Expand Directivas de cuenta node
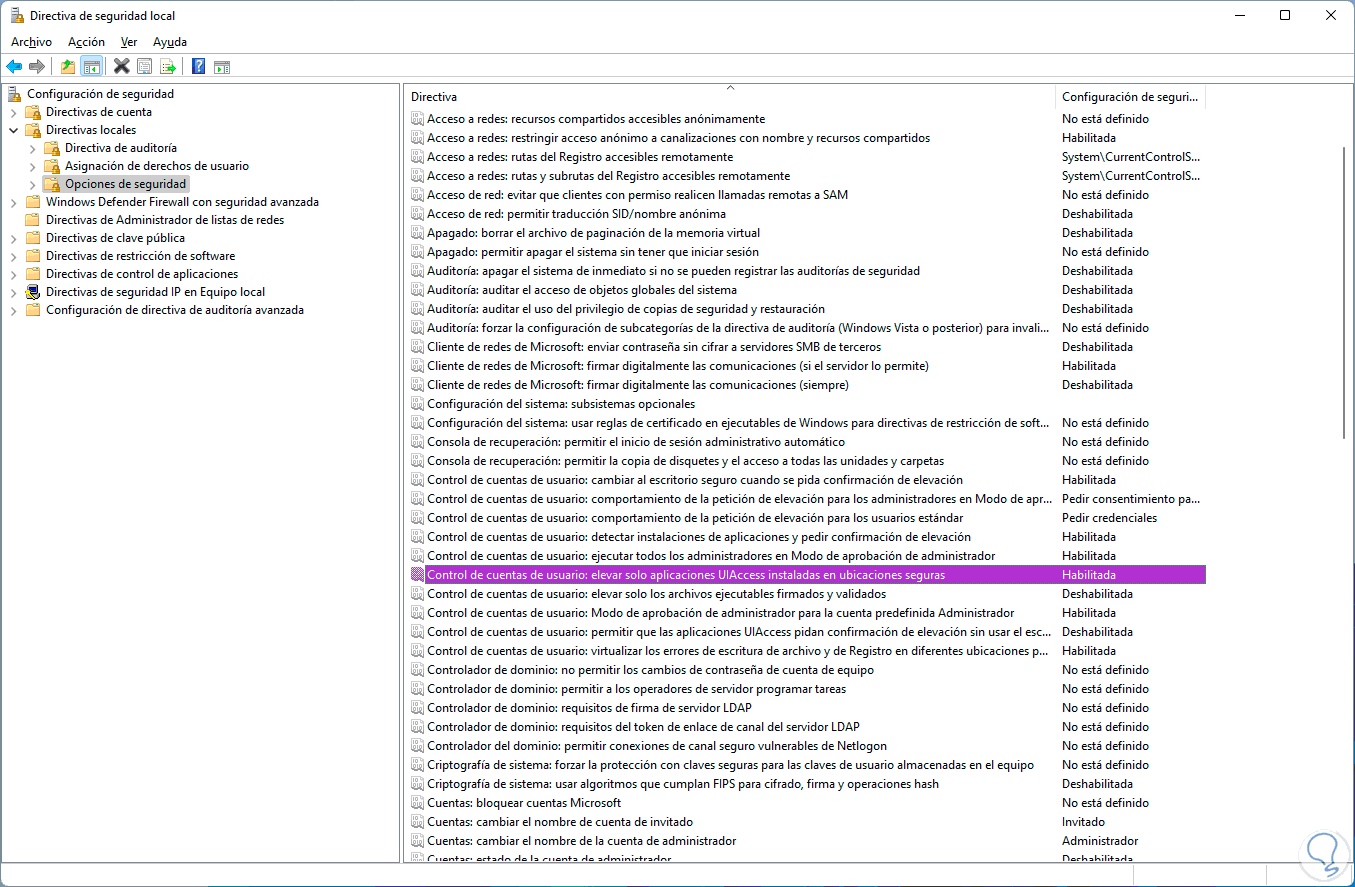Viewport: 1355px width, 887px height. (x=14, y=112)
